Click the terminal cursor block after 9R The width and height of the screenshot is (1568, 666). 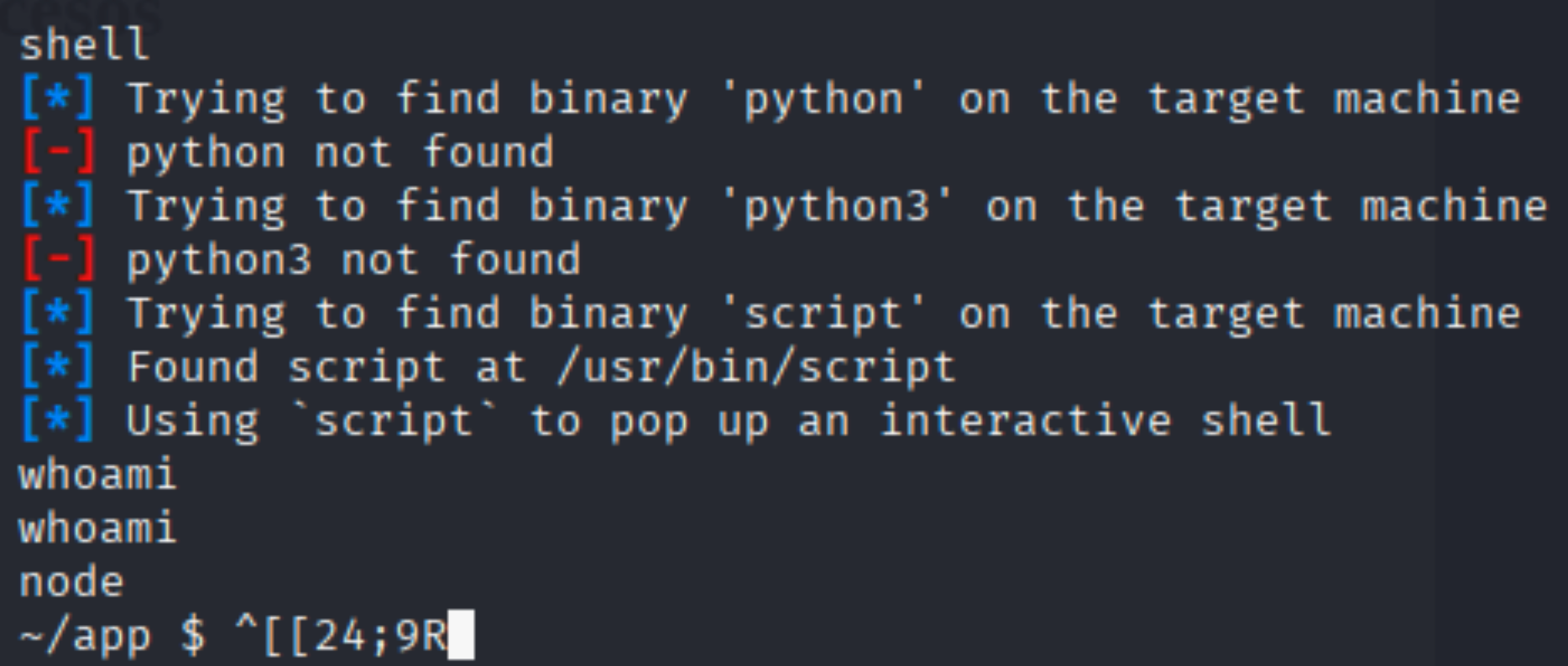461,636
